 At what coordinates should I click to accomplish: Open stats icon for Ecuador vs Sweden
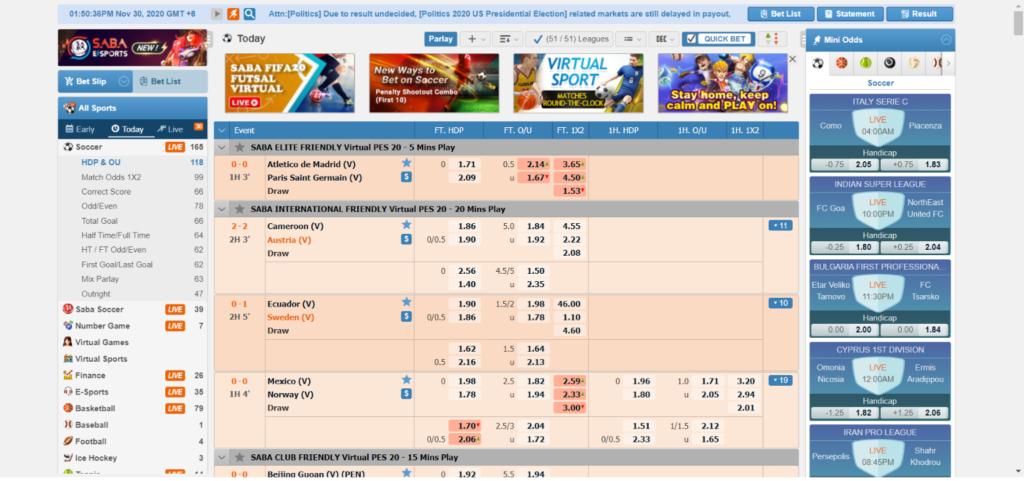(406, 317)
